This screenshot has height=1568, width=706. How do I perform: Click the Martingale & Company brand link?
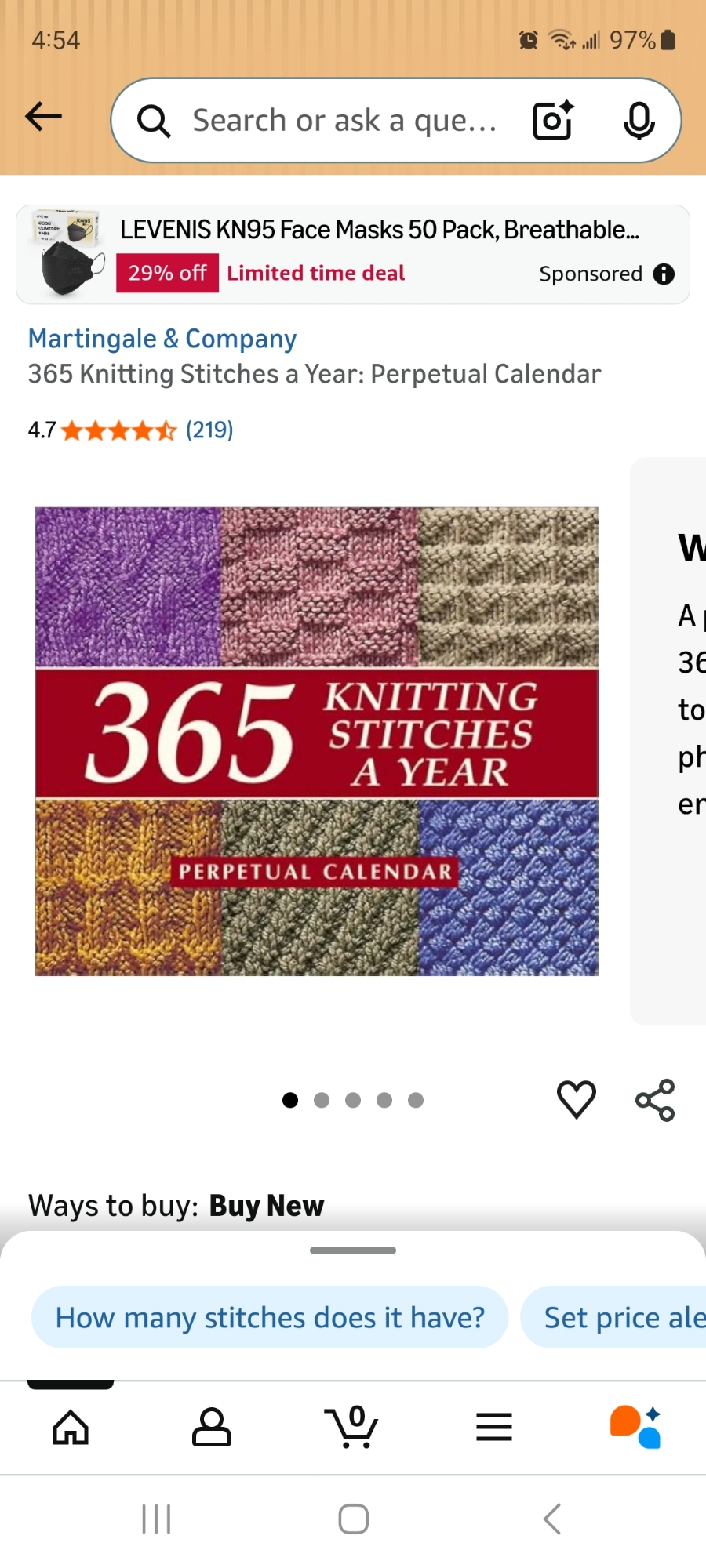162,339
